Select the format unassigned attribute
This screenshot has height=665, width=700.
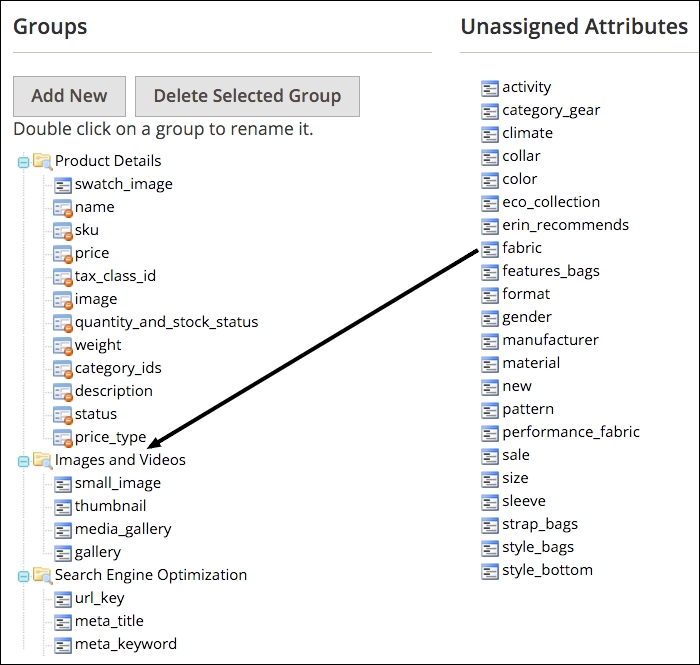tap(526, 294)
